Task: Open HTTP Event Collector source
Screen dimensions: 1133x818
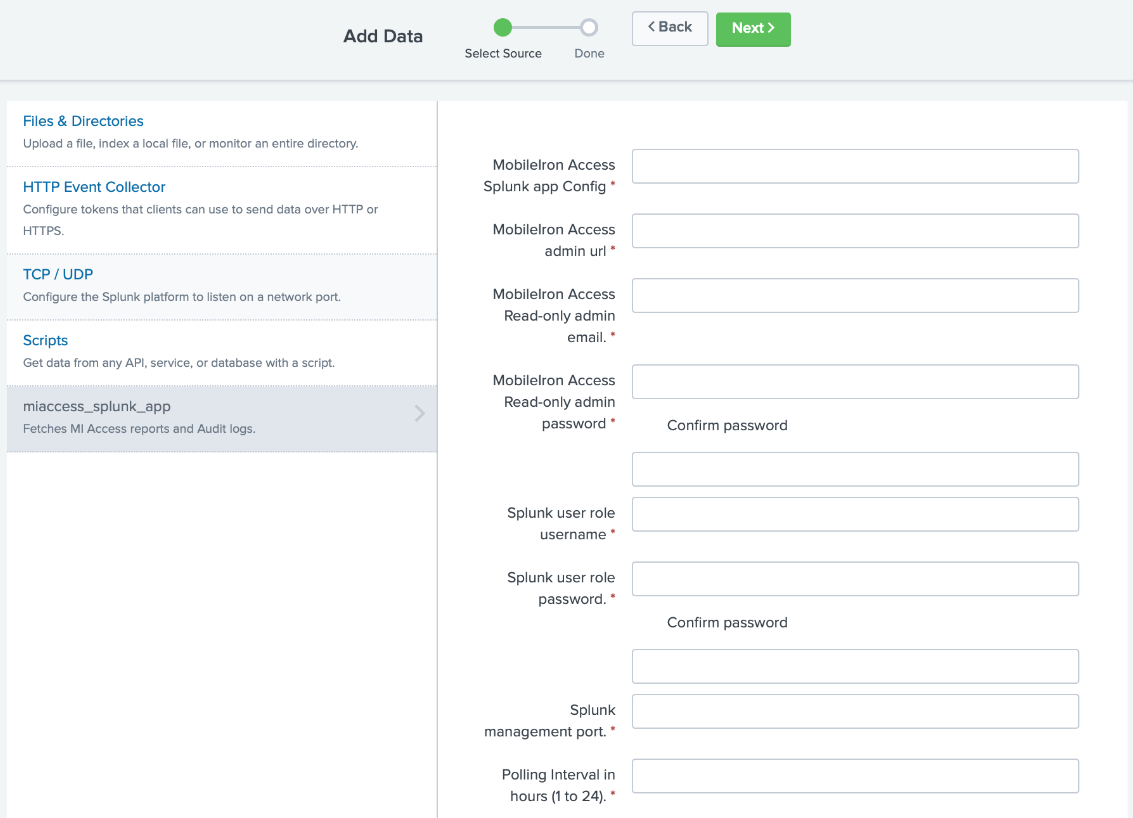Action: point(94,186)
